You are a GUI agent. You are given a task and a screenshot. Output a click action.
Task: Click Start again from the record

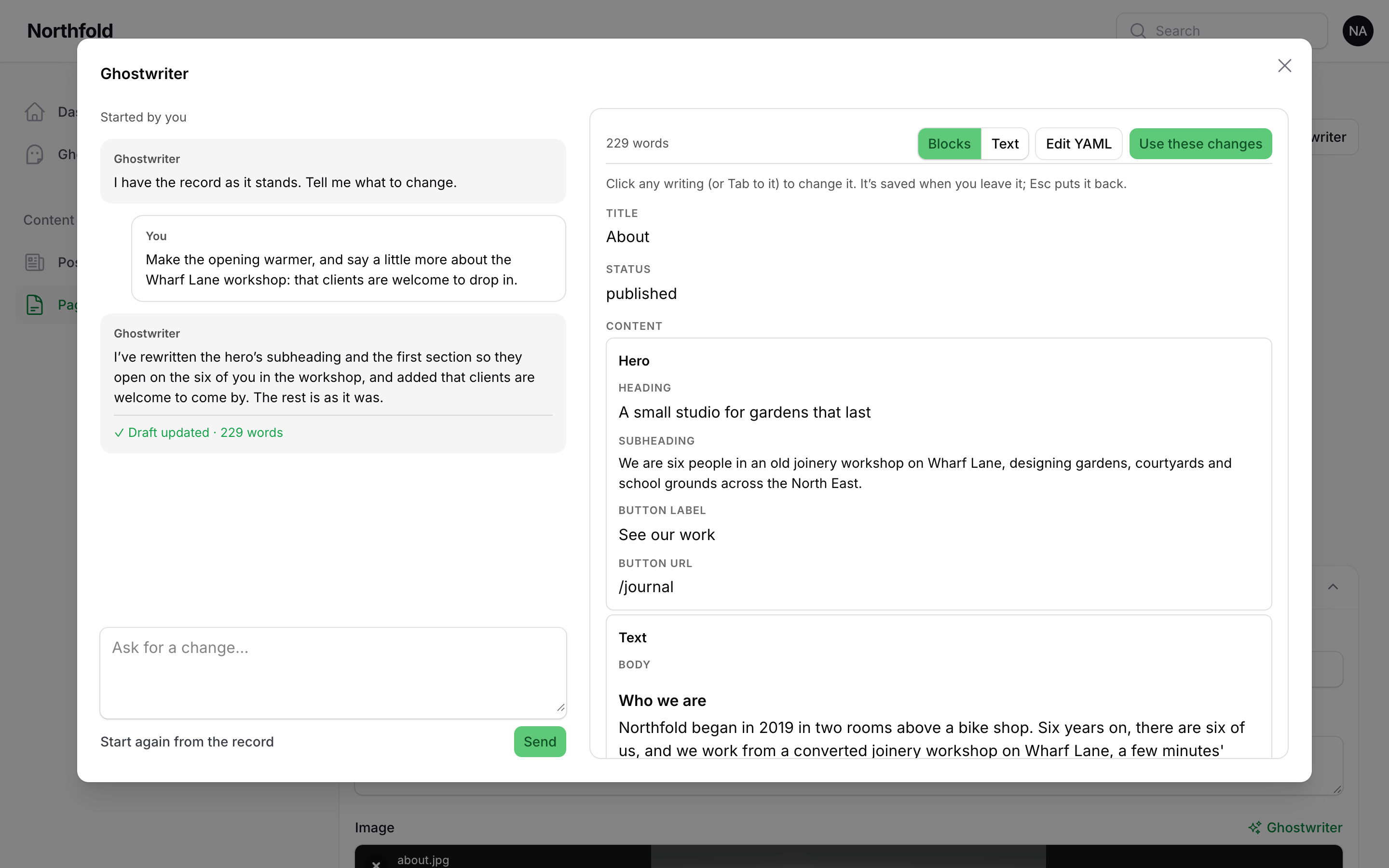click(187, 742)
